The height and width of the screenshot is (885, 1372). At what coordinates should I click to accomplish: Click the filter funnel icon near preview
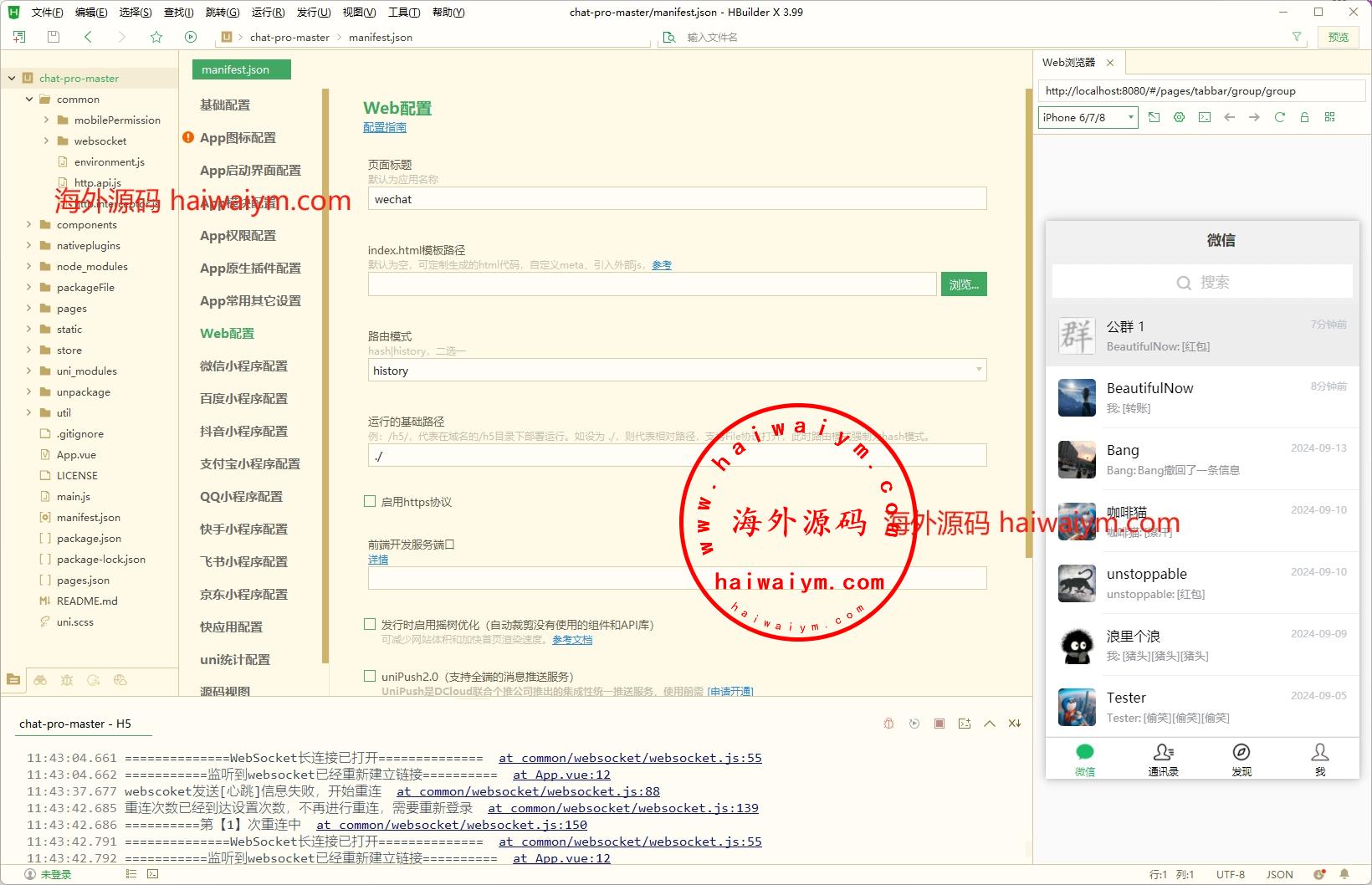(x=1297, y=37)
